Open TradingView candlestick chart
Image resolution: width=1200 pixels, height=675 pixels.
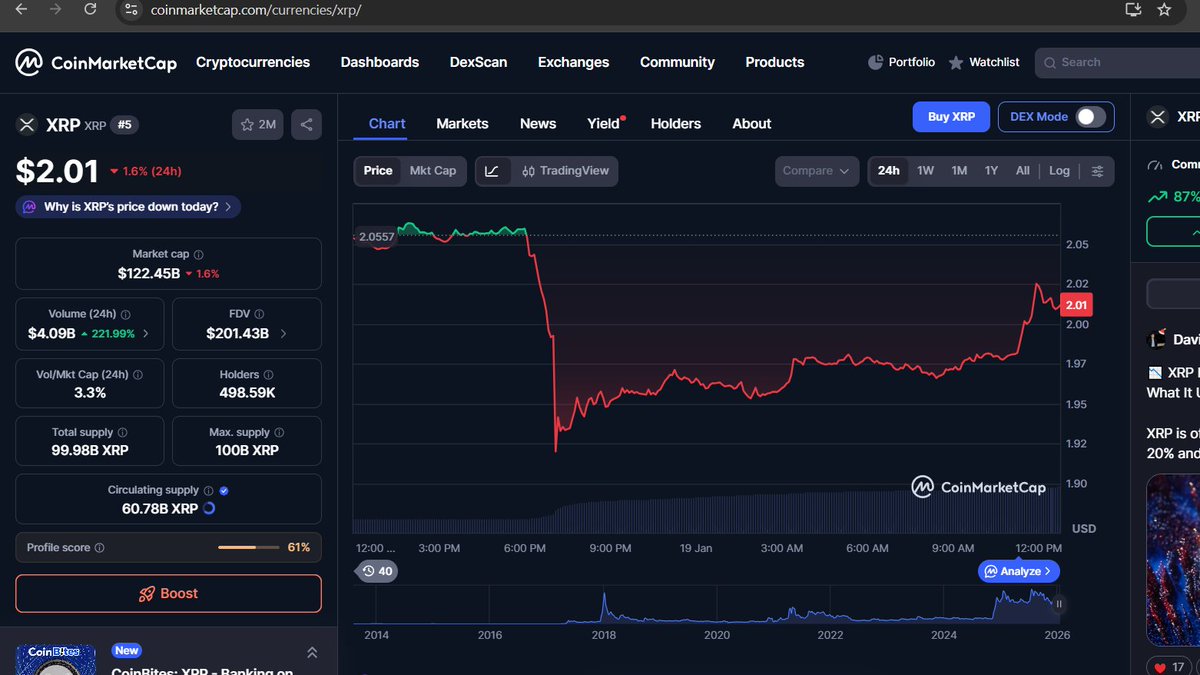pos(565,171)
